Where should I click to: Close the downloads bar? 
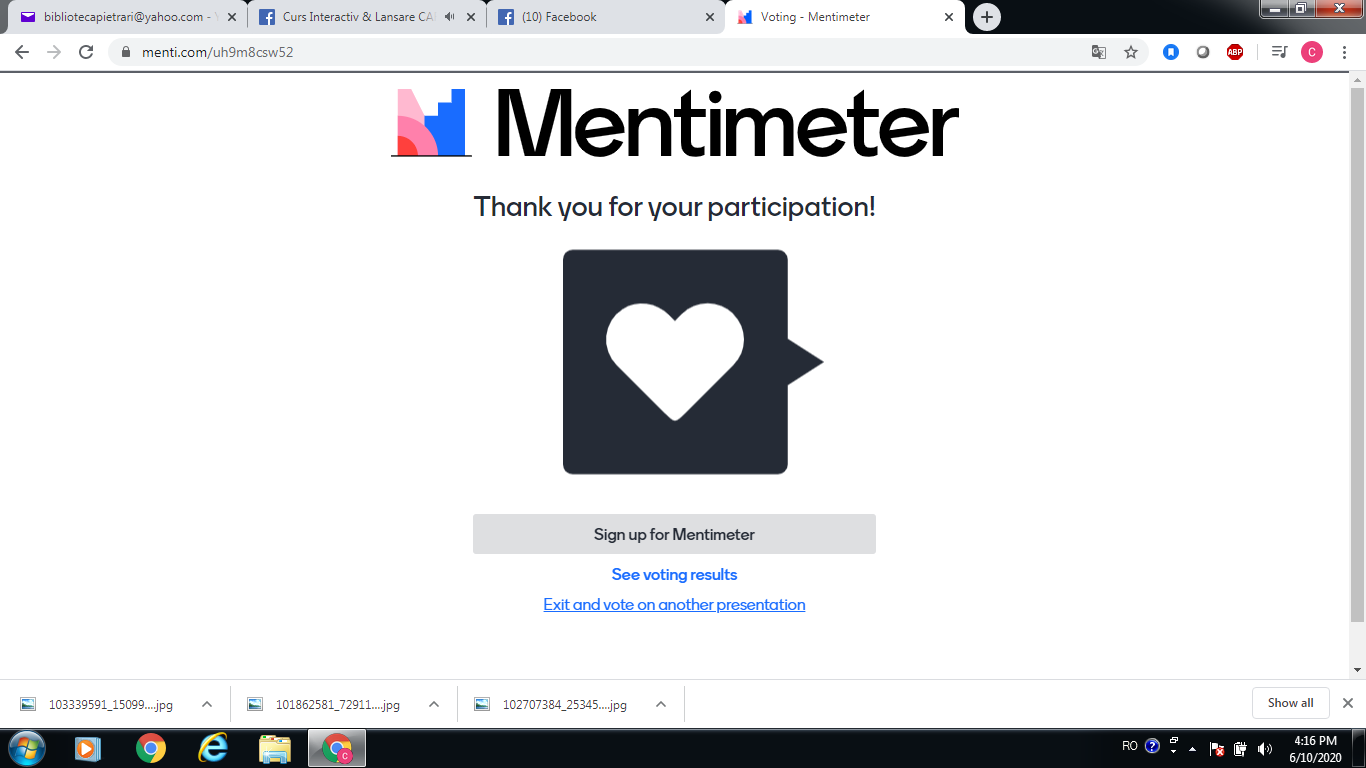tap(1348, 703)
